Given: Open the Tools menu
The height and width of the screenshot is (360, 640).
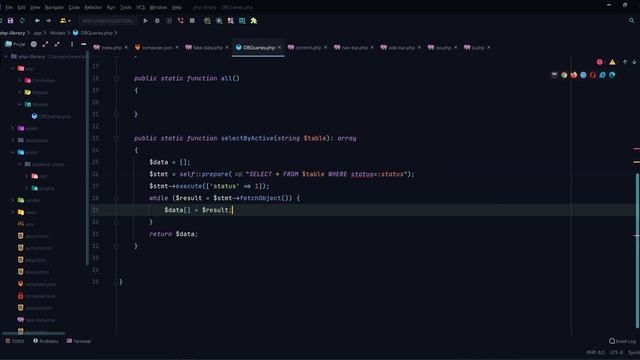Looking at the screenshot, I should (x=126, y=7).
